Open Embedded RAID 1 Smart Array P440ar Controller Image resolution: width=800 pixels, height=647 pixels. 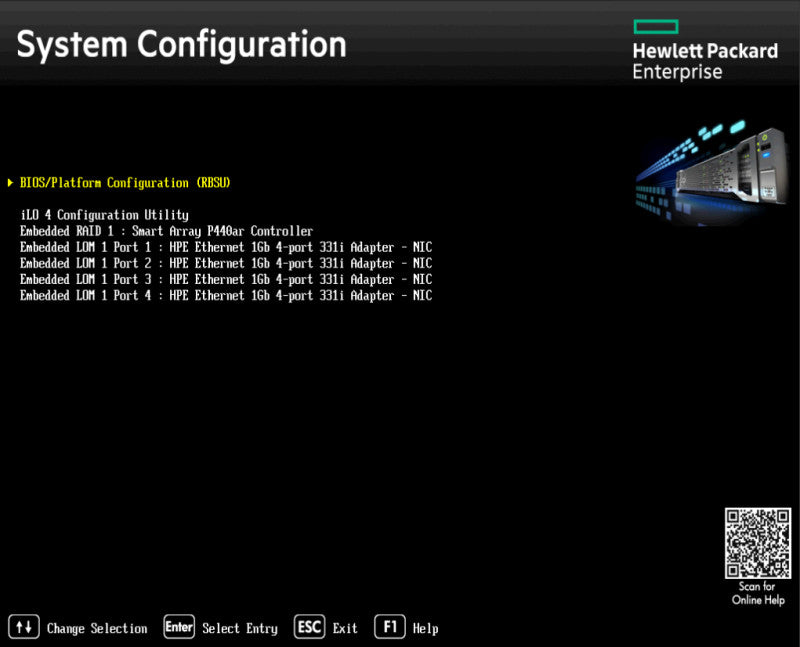point(166,231)
